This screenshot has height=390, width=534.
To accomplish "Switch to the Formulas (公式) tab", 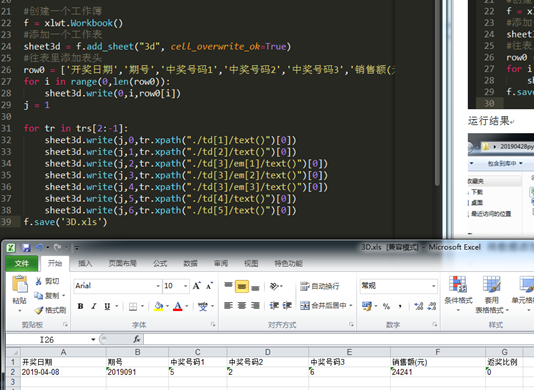I will coord(160,263).
